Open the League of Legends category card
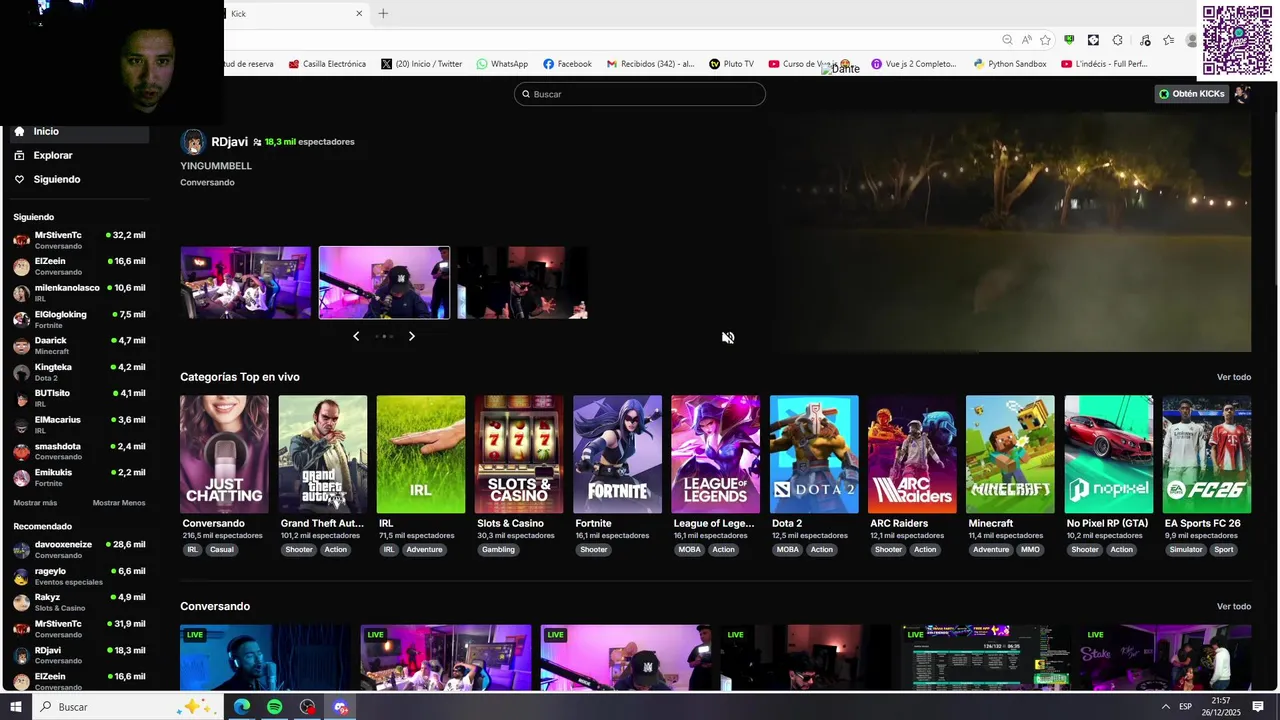 (715, 454)
